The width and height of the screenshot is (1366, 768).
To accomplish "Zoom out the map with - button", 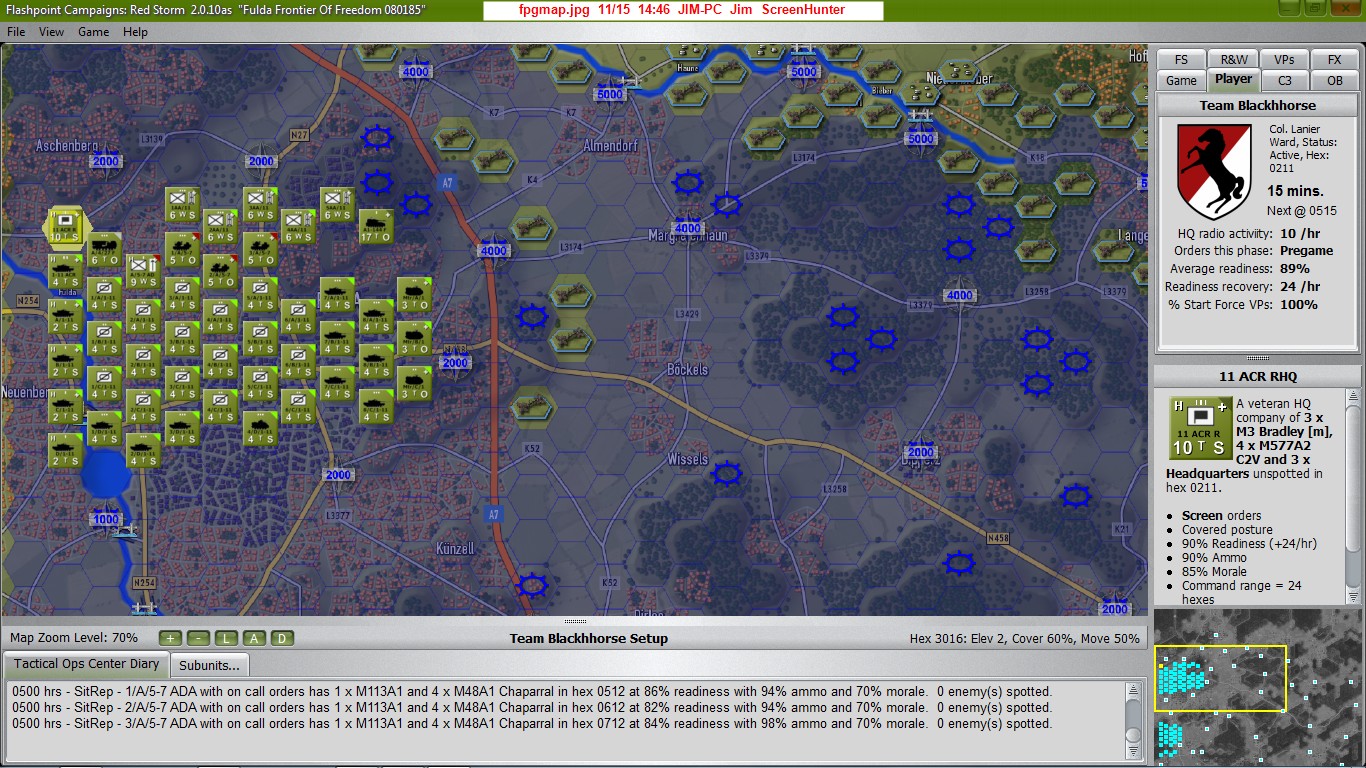I will coord(198,638).
